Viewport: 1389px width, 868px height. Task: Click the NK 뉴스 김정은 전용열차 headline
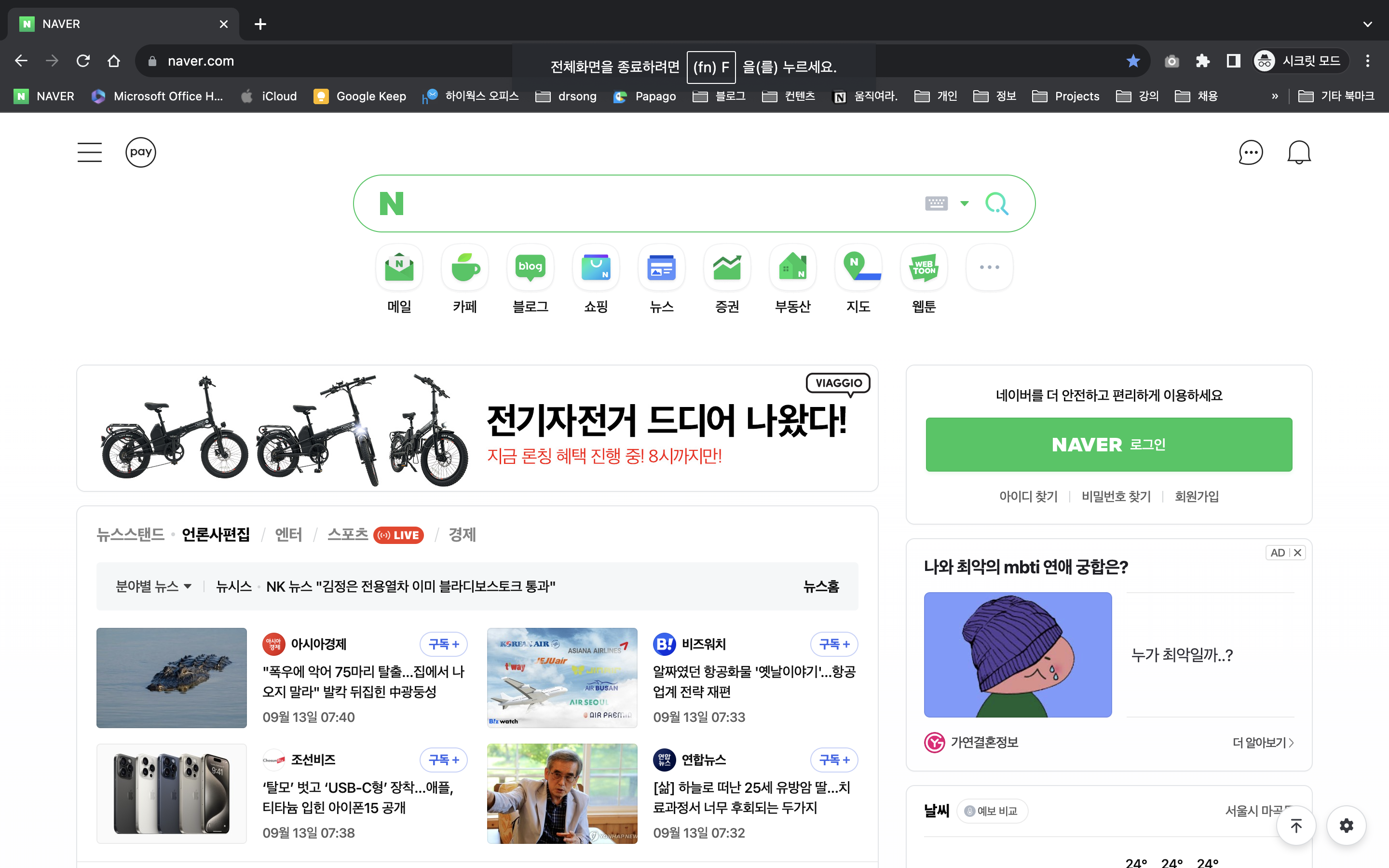(410, 586)
